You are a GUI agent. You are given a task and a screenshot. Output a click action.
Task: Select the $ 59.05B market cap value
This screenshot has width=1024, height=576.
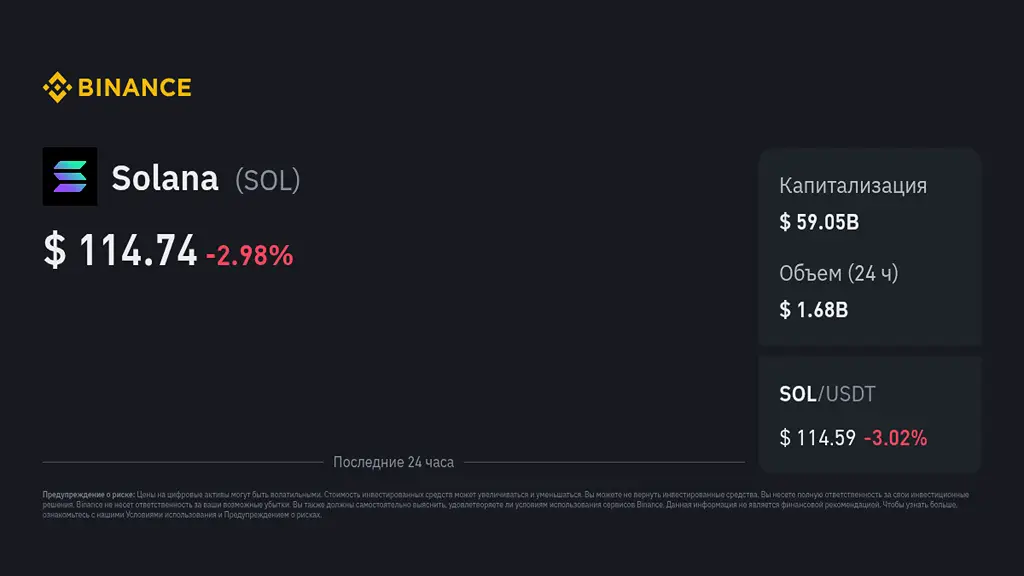coord(819,222)
